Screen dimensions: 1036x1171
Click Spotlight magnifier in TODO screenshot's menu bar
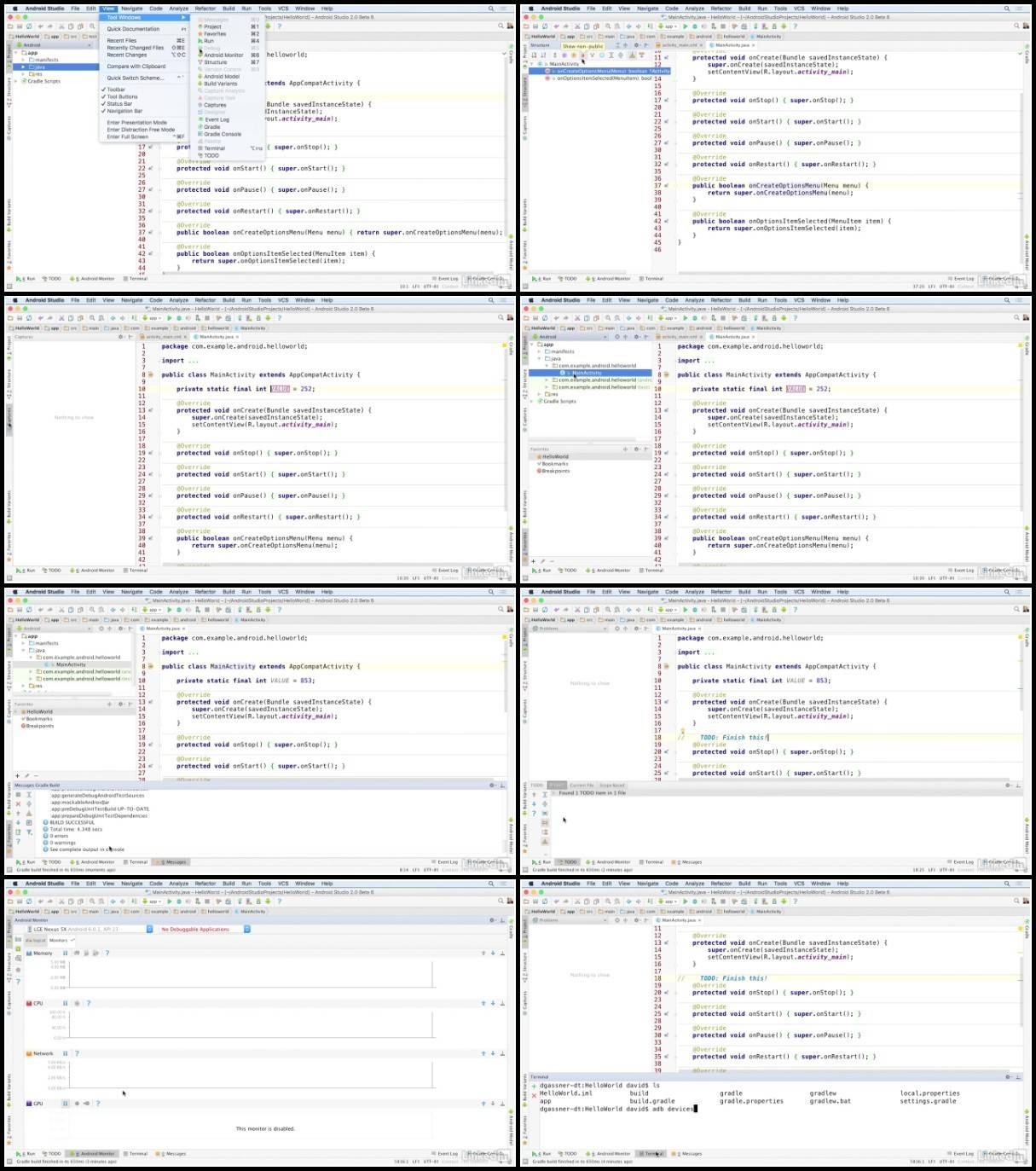pos(1007,592)
